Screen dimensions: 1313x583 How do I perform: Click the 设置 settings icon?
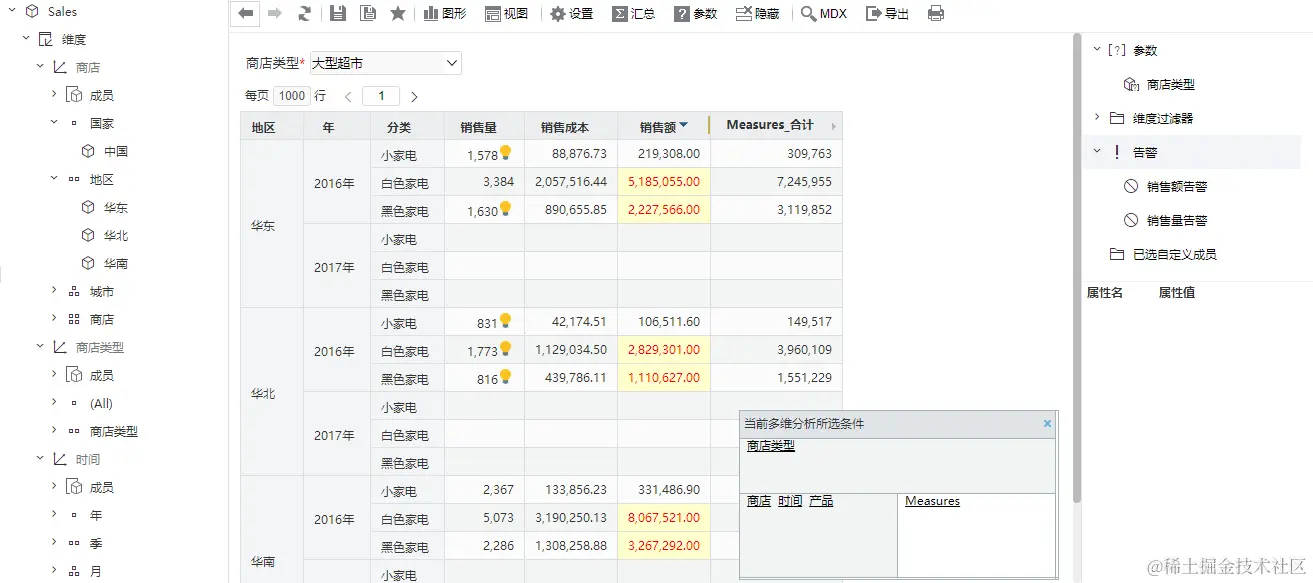[x=571, y=13]
